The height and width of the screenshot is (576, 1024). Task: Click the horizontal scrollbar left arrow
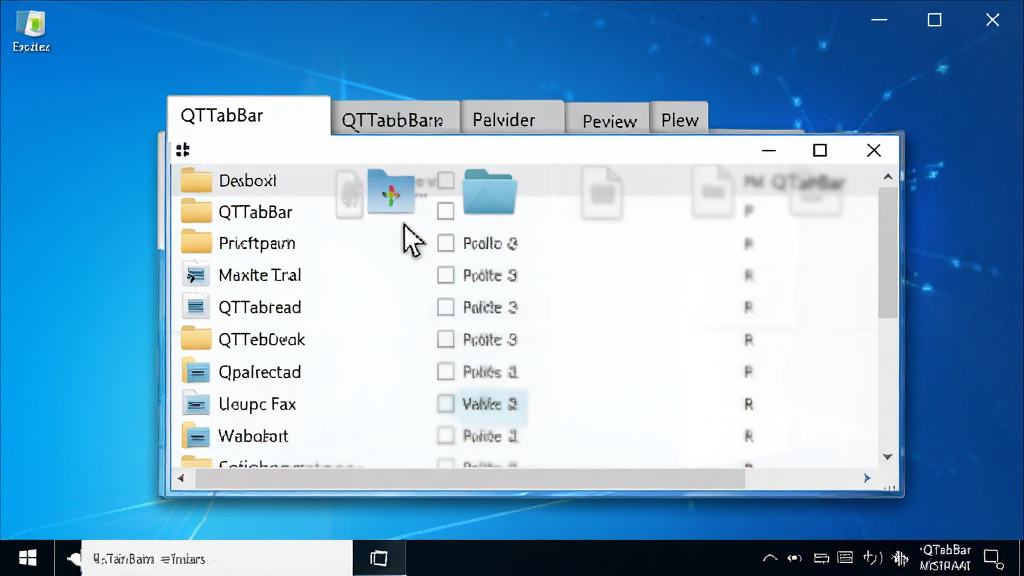click(181, 478)
